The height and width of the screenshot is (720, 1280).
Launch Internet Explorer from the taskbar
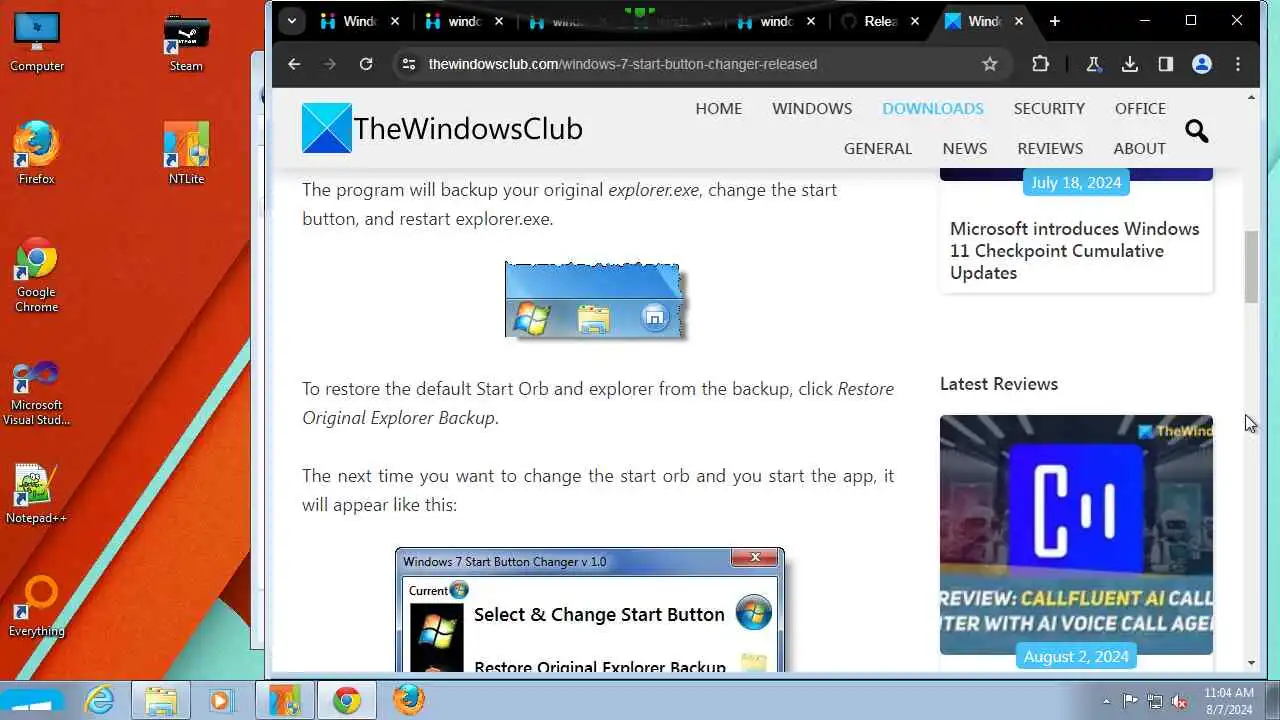(x=100, y=700)
